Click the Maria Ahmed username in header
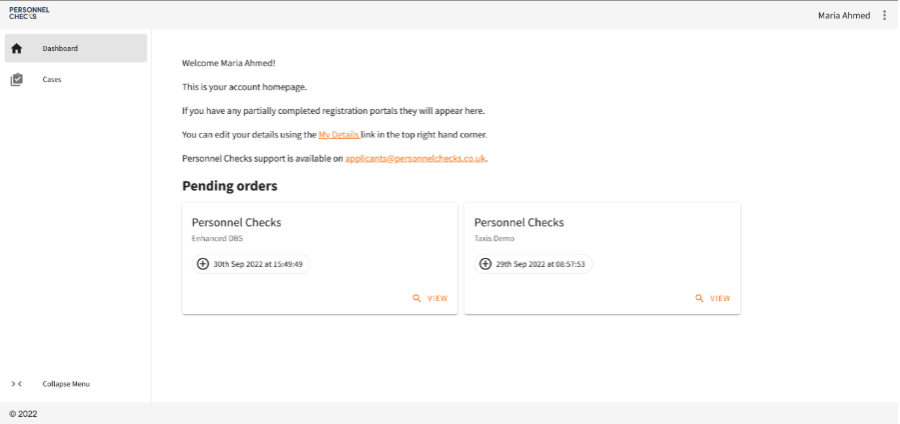 coord(844,15)
